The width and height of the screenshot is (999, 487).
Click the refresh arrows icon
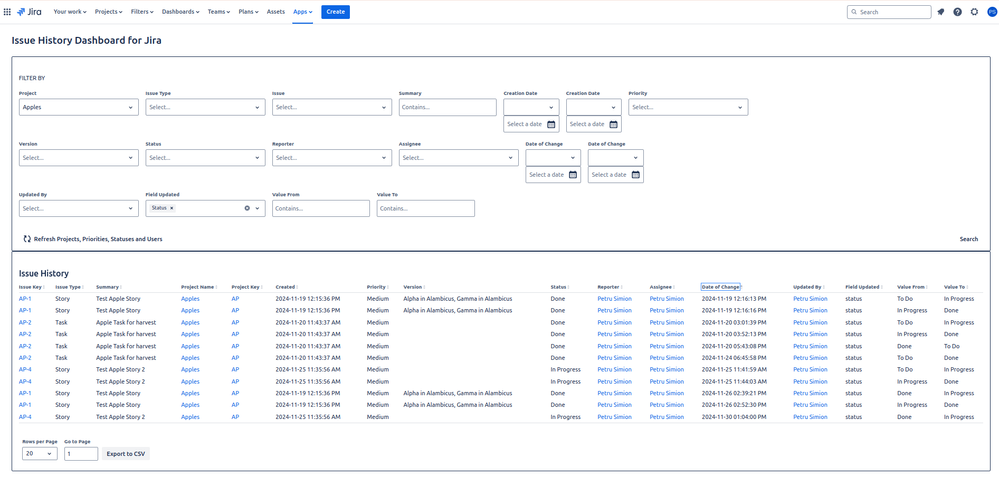coord(27,239)
